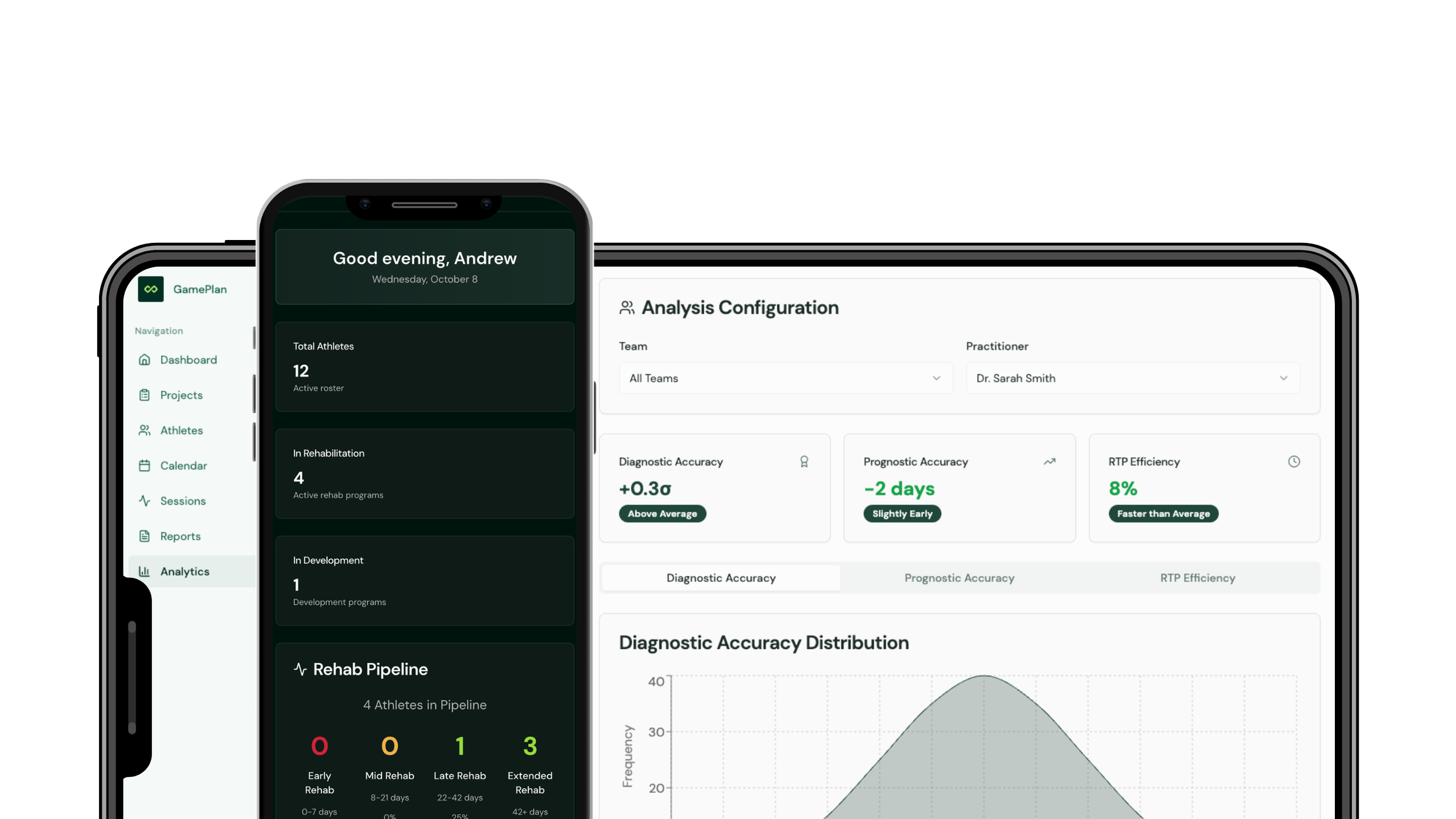Image resolution: width=1456 pixels, height=819 pixels.
Task: Click the Athletes people icon
Action: click(x=144, y=430)
